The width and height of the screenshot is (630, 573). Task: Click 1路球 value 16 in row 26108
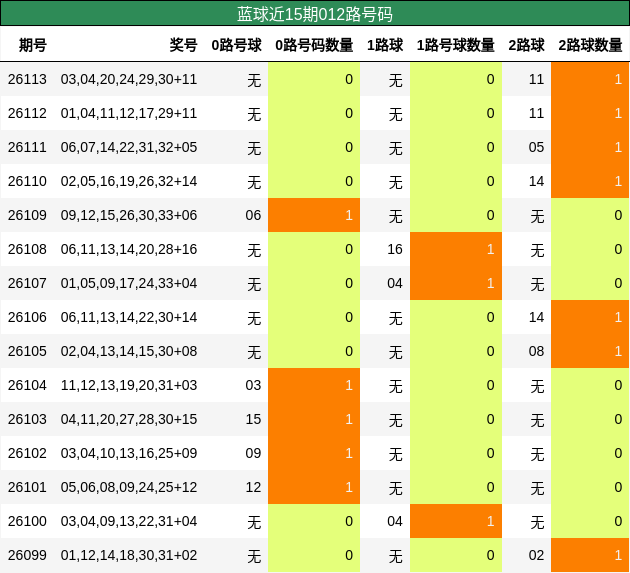click(x=395, y=249)
